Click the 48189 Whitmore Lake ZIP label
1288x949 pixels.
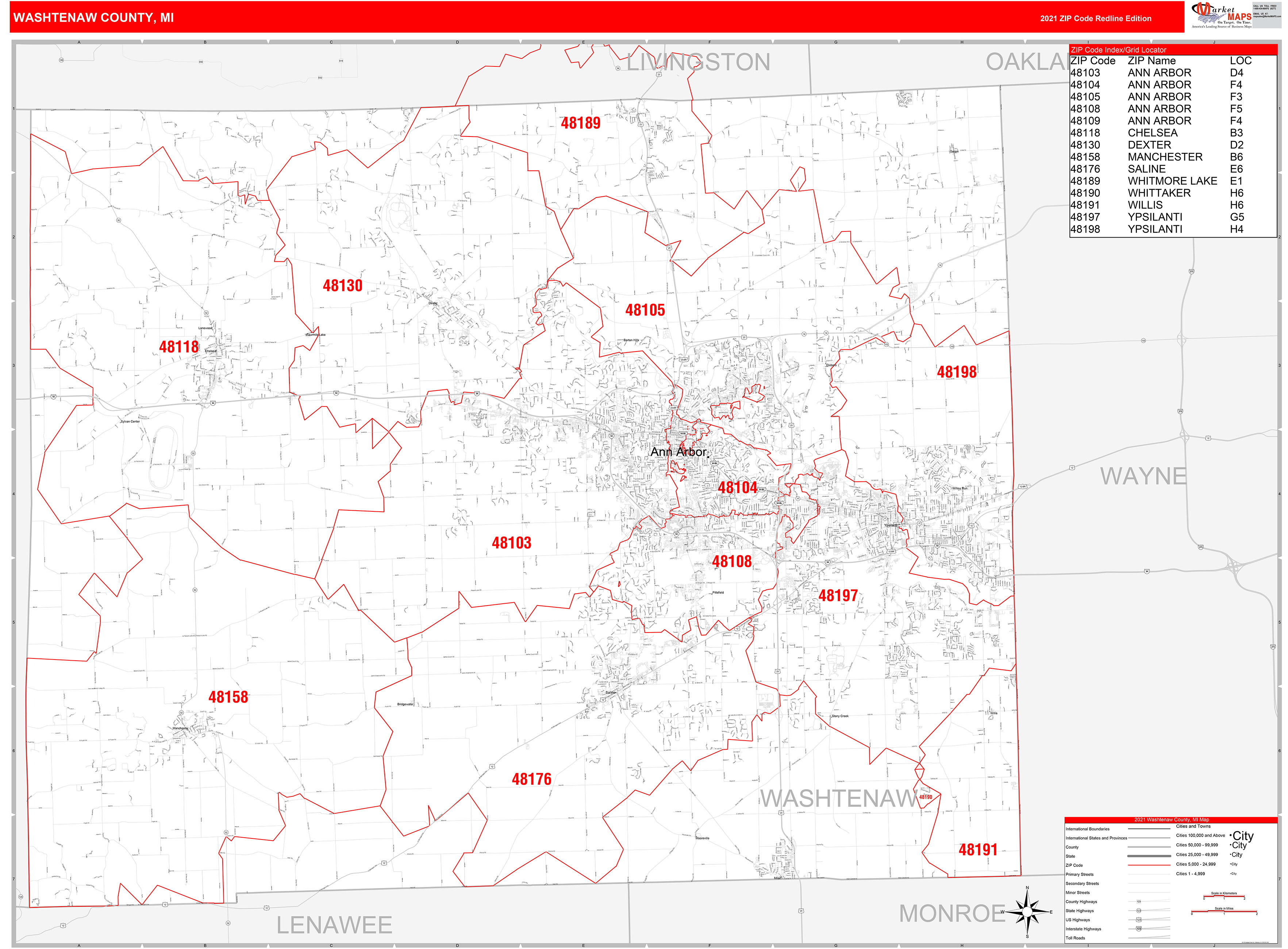581,122
